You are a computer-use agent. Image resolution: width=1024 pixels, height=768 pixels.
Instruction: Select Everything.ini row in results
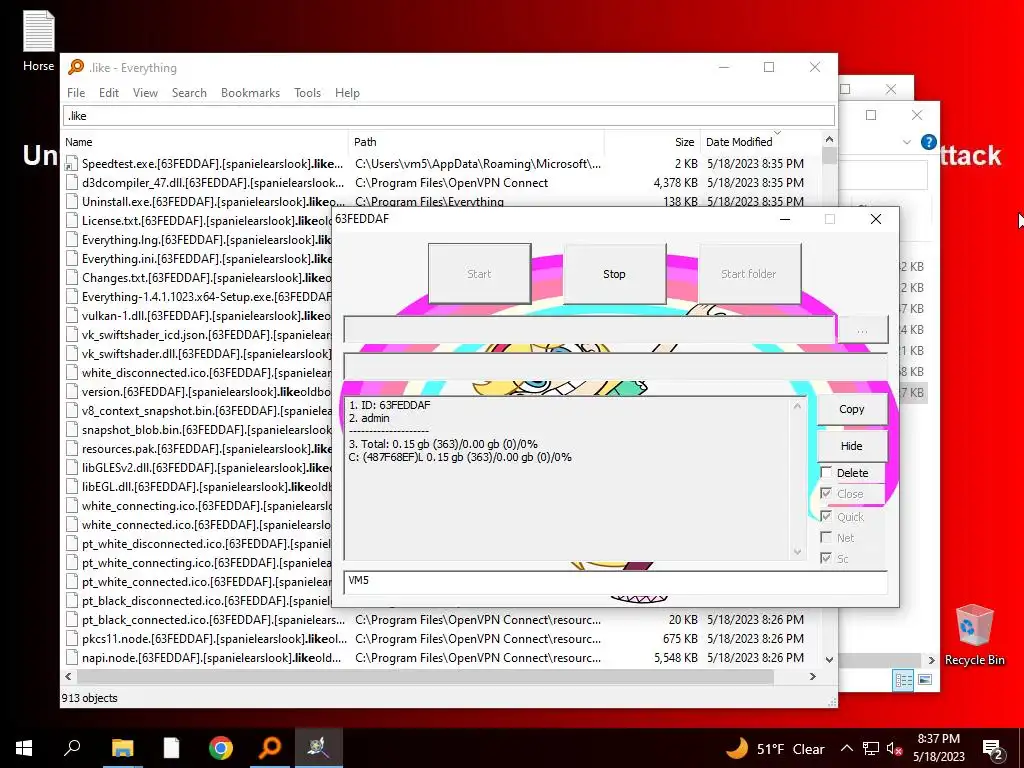tap(199, 259)
